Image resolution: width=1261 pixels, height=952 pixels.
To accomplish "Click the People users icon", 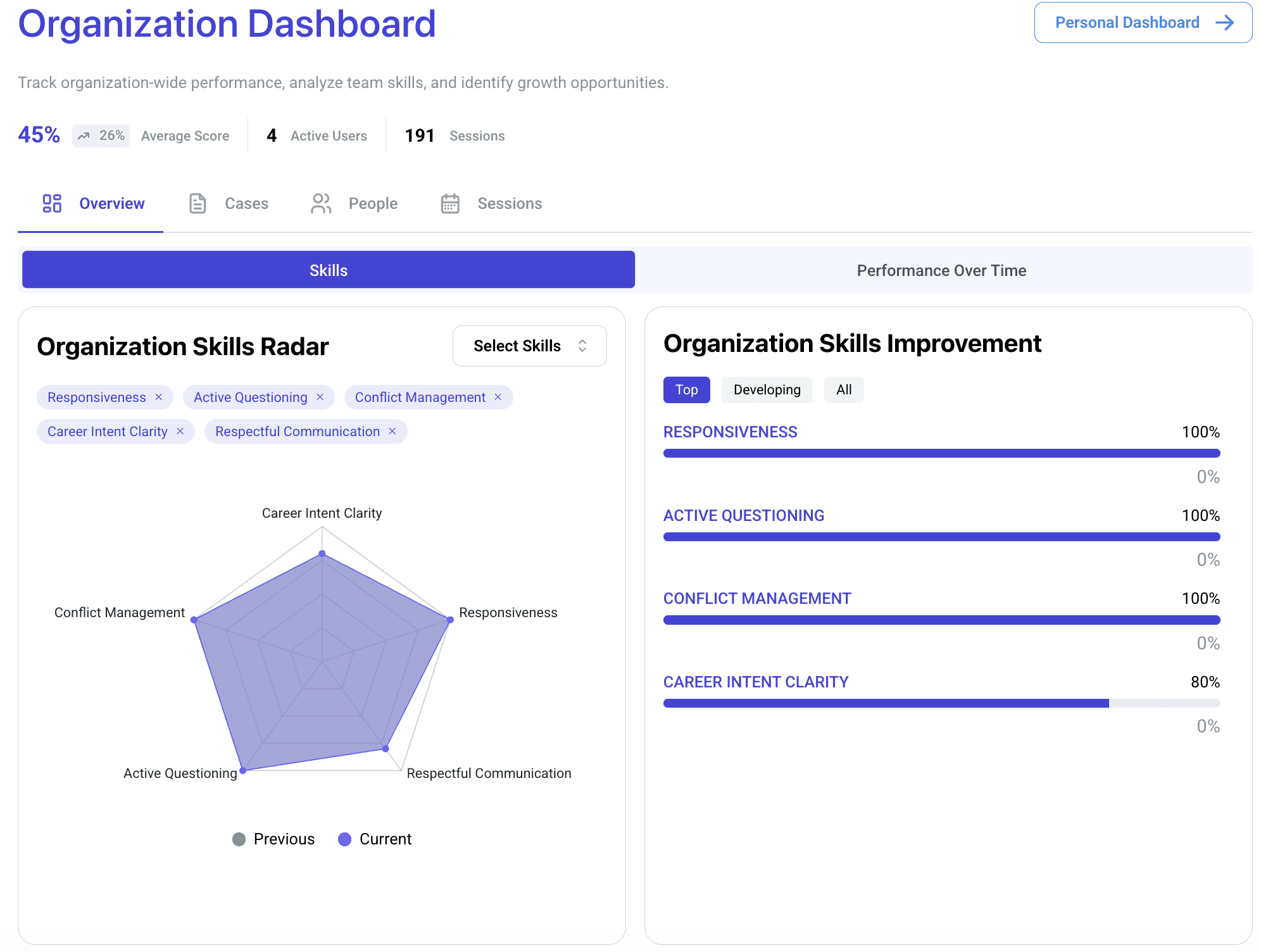I will coord(321,203).
